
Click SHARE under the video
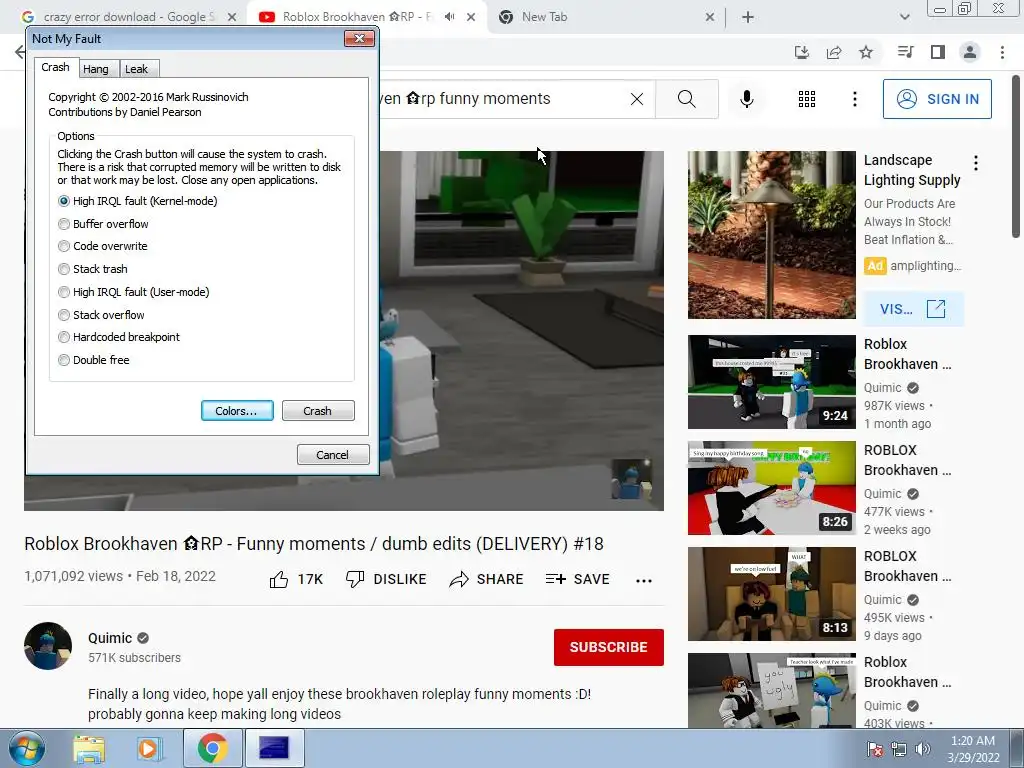point(487,579)
